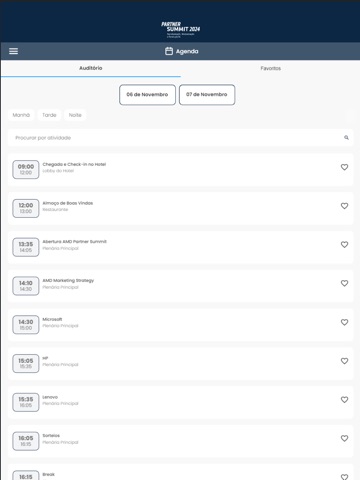Favorite the Abertura AMD Partner Summit session
This screenshot has width=360, height=480.
tap(344, 244)
